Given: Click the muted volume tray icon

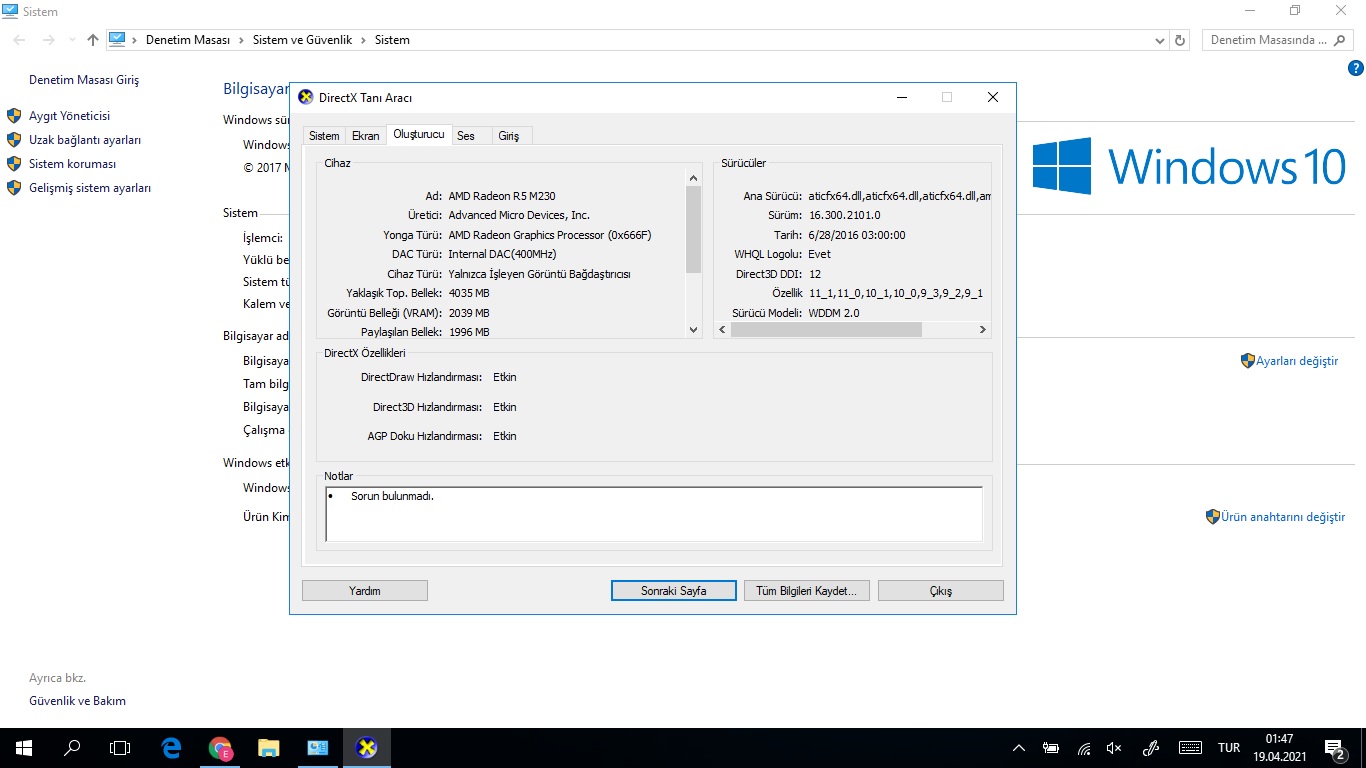Looking at the screenshot, I should 1115,748.
